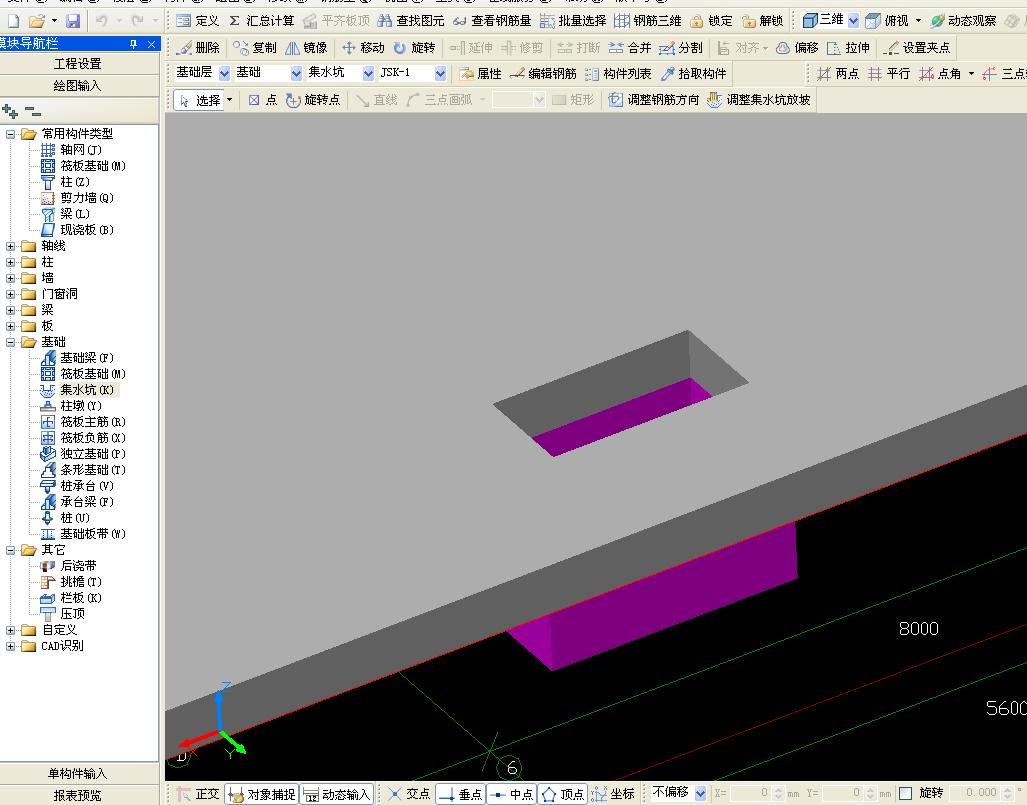Check the 旋转 rotate checkbox in status bar
This screenshot has width=1027, height=805.
click(906, 793)
